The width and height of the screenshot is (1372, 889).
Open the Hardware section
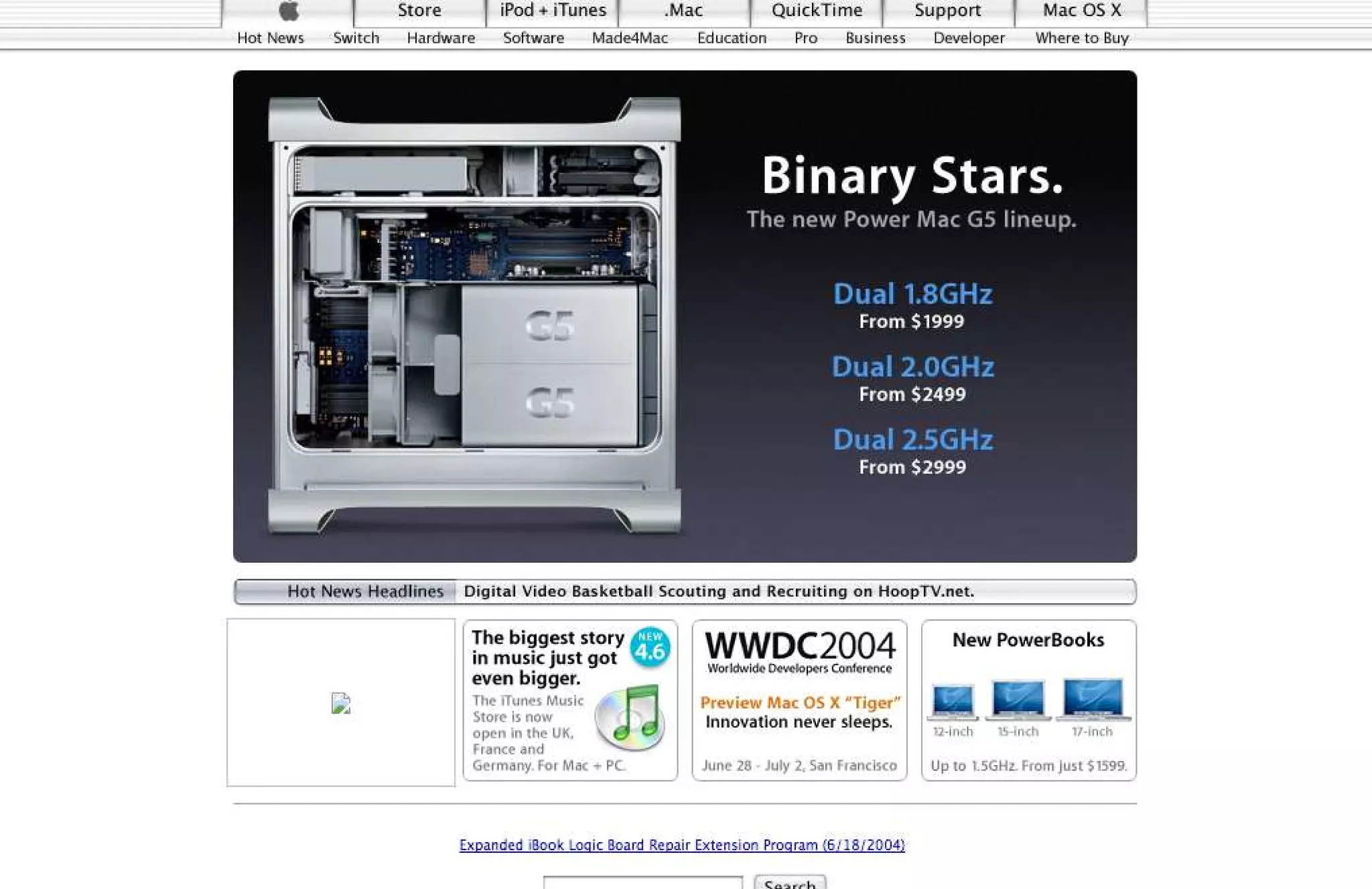441,38
